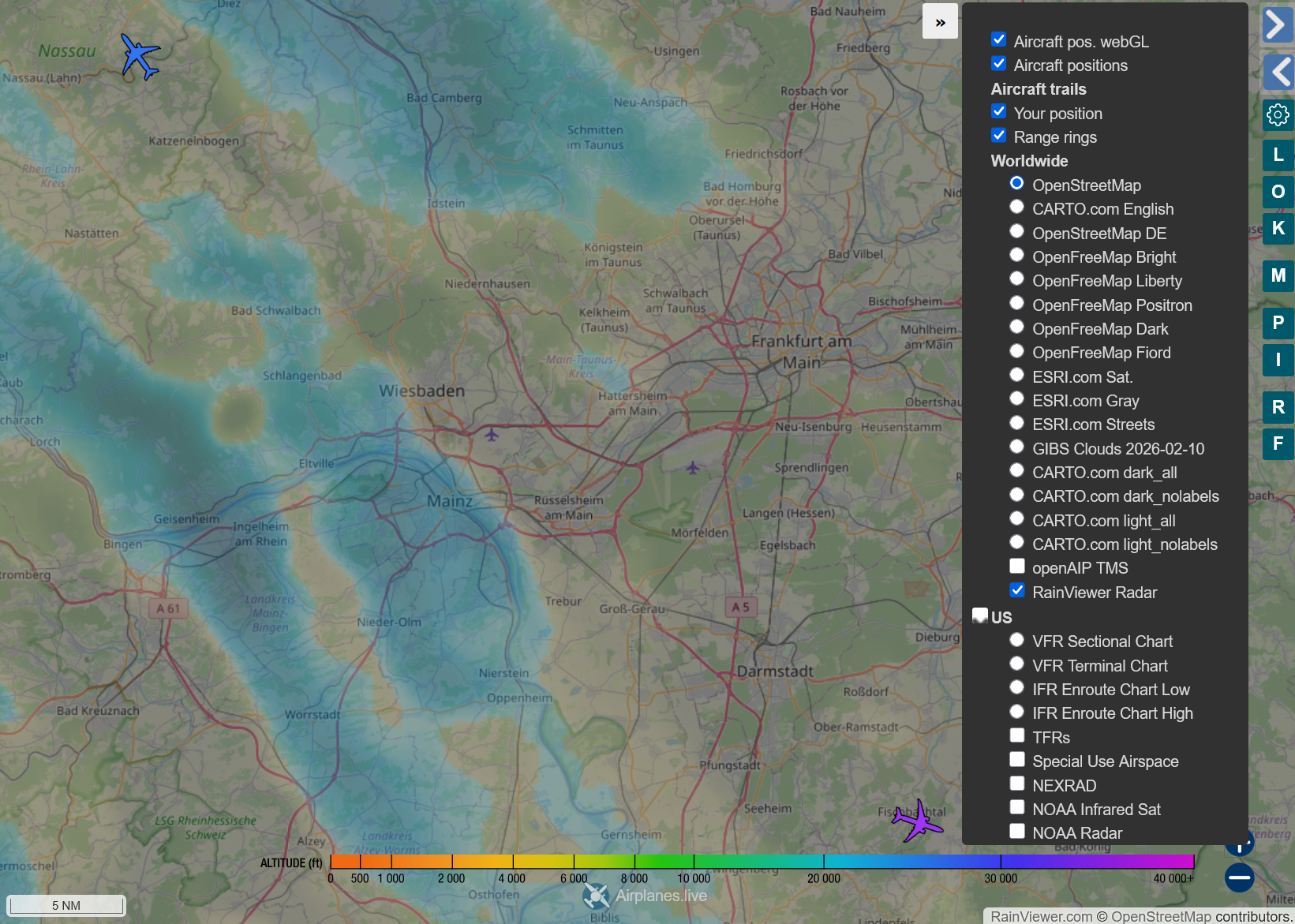Collapse the US layer group
The width and height of the screenshot is (1295, 924).
click(980, 615)
